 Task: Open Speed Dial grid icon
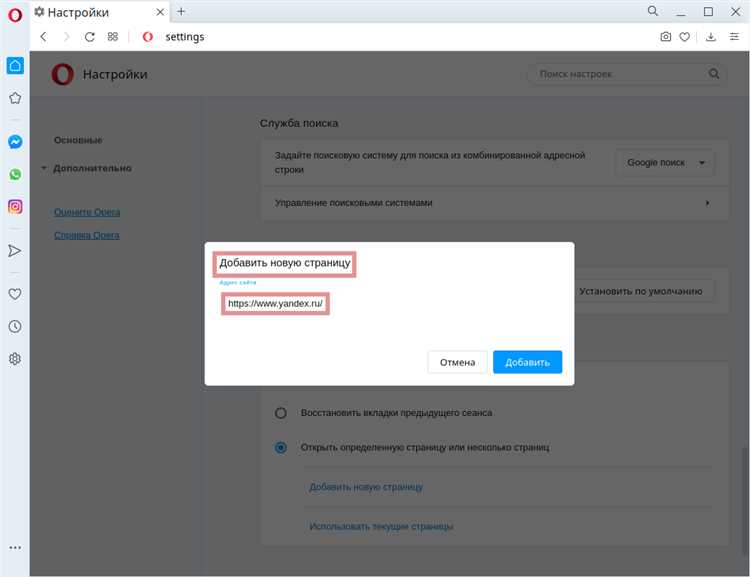pyautogui.click(x=113, y=37)
